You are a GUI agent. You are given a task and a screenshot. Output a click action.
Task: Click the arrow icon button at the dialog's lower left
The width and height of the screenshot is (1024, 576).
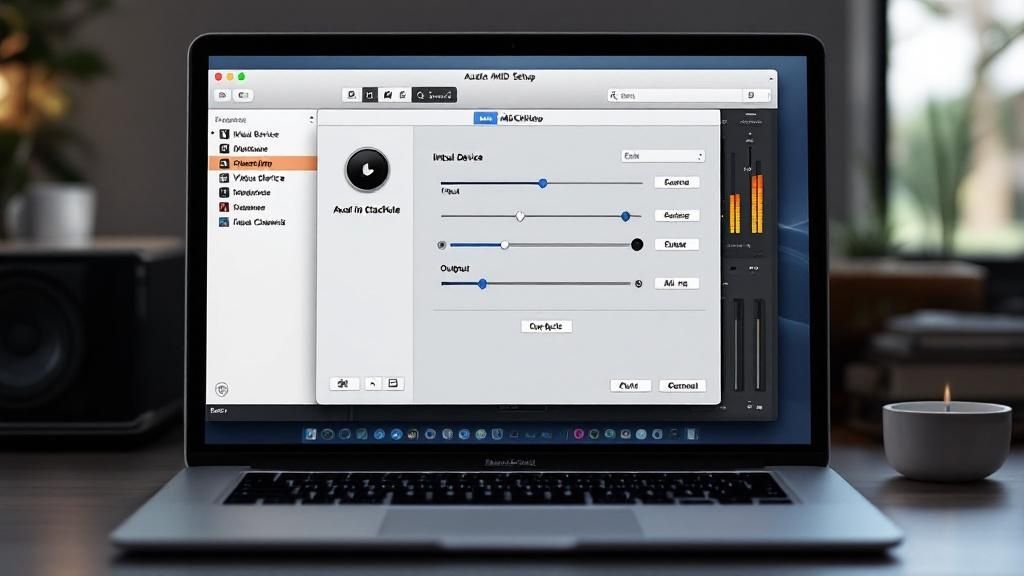[x=372, y=384]
